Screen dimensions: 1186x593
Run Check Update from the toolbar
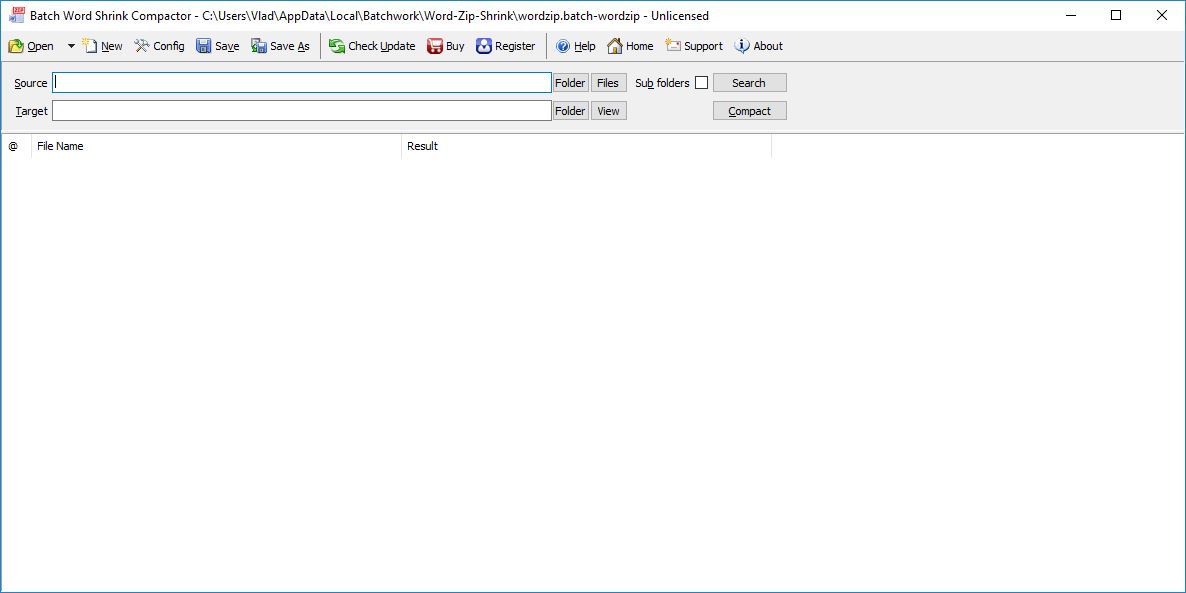tap(372, 46)
